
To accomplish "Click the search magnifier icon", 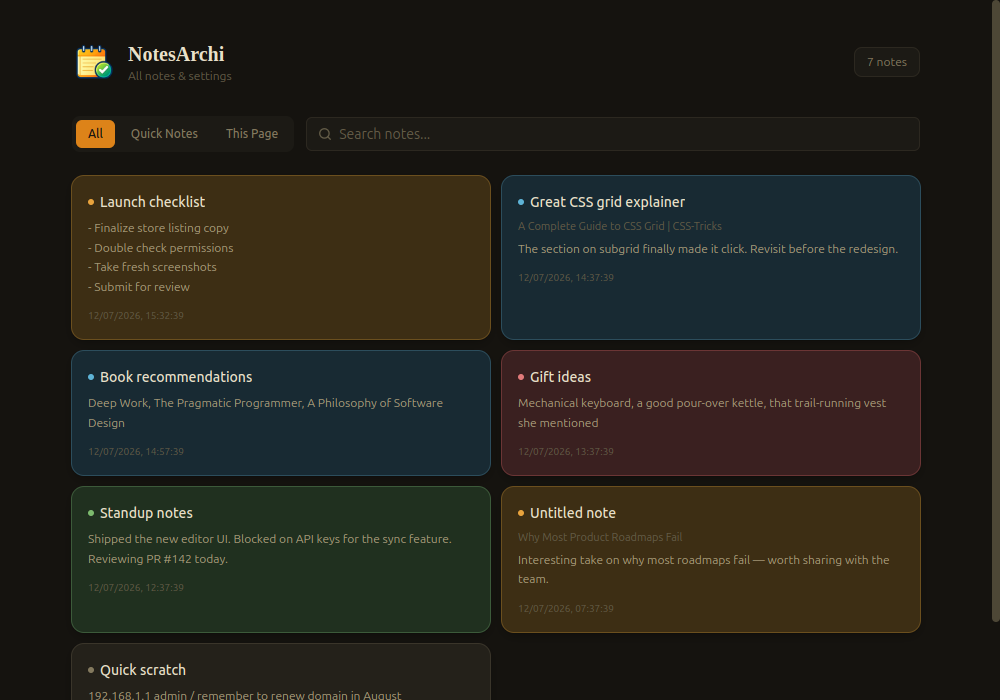I will pyautogui.click(x=325, y=134).
